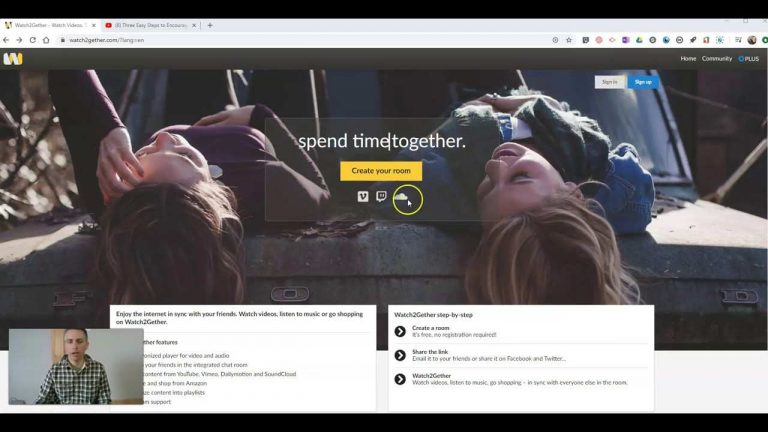Viewport: 768px width, 432px height.
Task: Click 'Share the link' step text
Action: click(430, 352)
